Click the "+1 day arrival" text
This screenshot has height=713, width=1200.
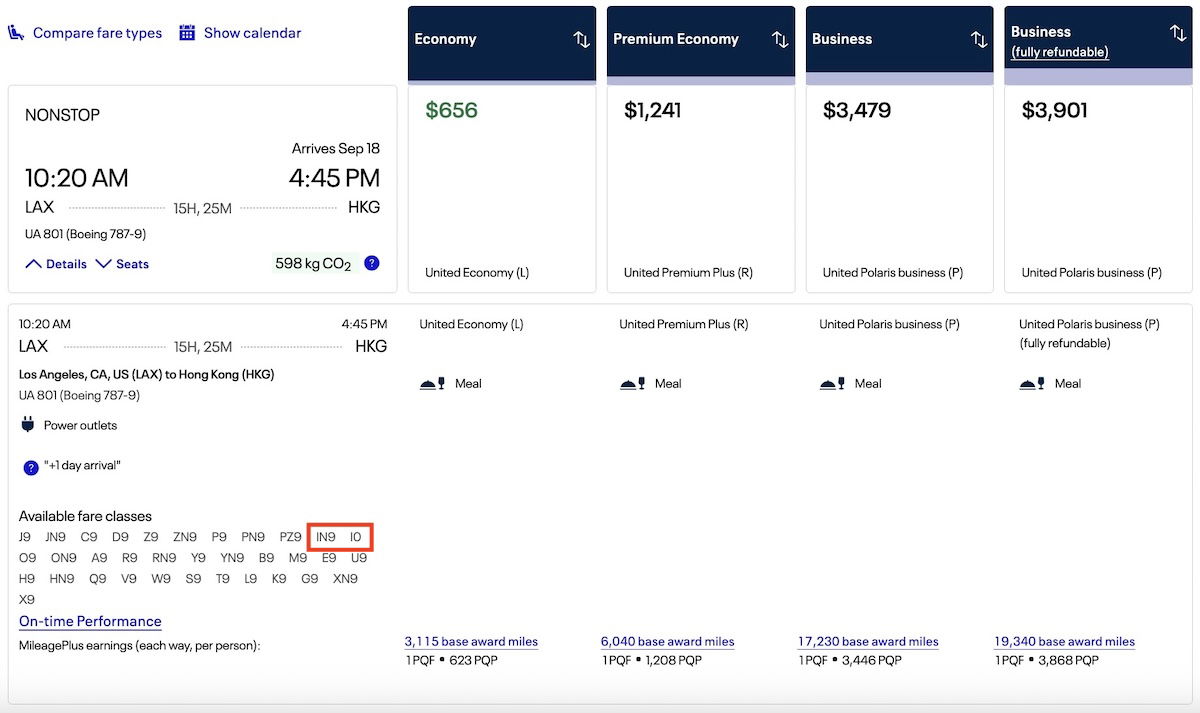82,466
